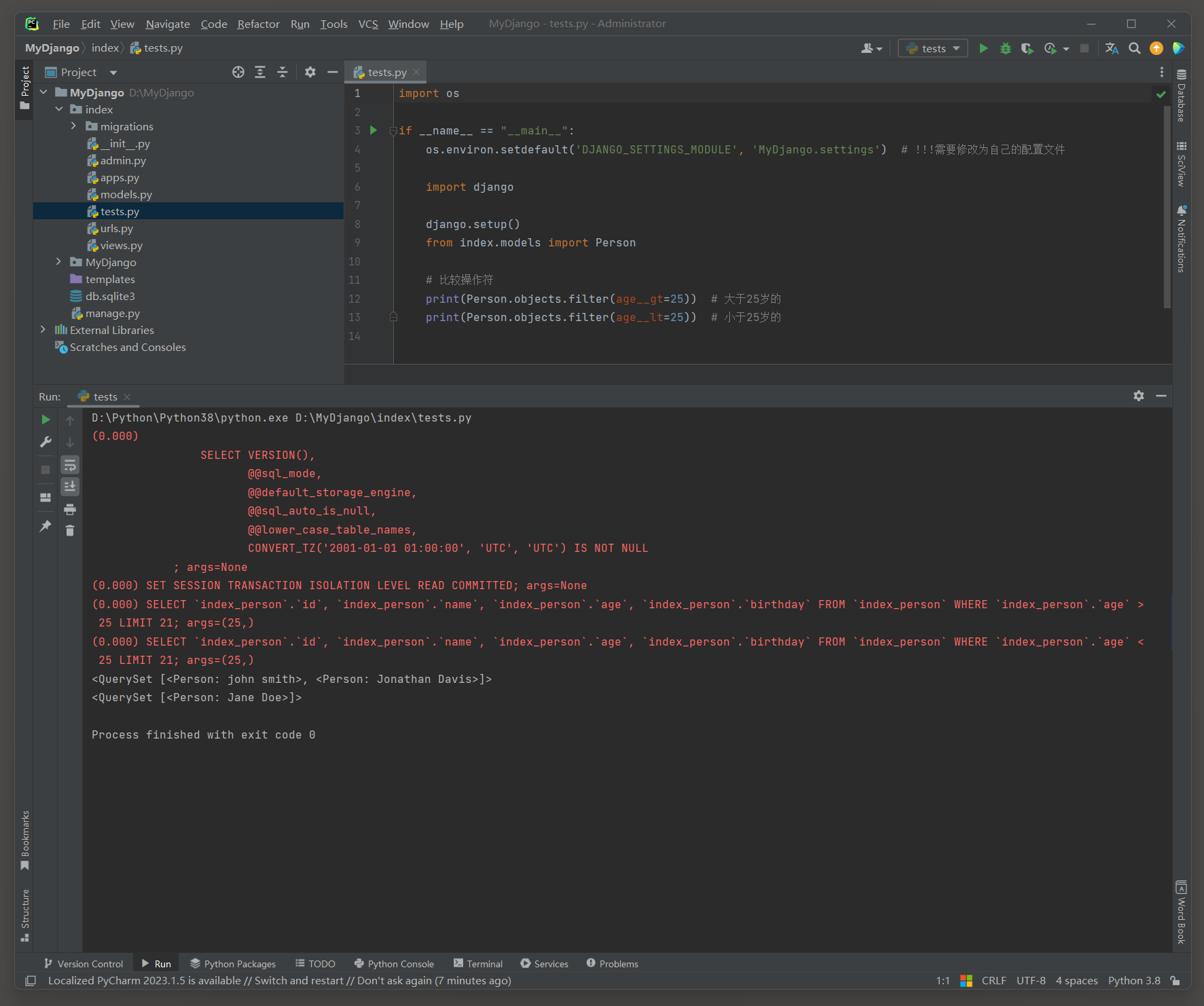Image resolution: width=1204 pixels, height=1006 pixels.
Task: Collapse the index folder
Action: point(59,109)
